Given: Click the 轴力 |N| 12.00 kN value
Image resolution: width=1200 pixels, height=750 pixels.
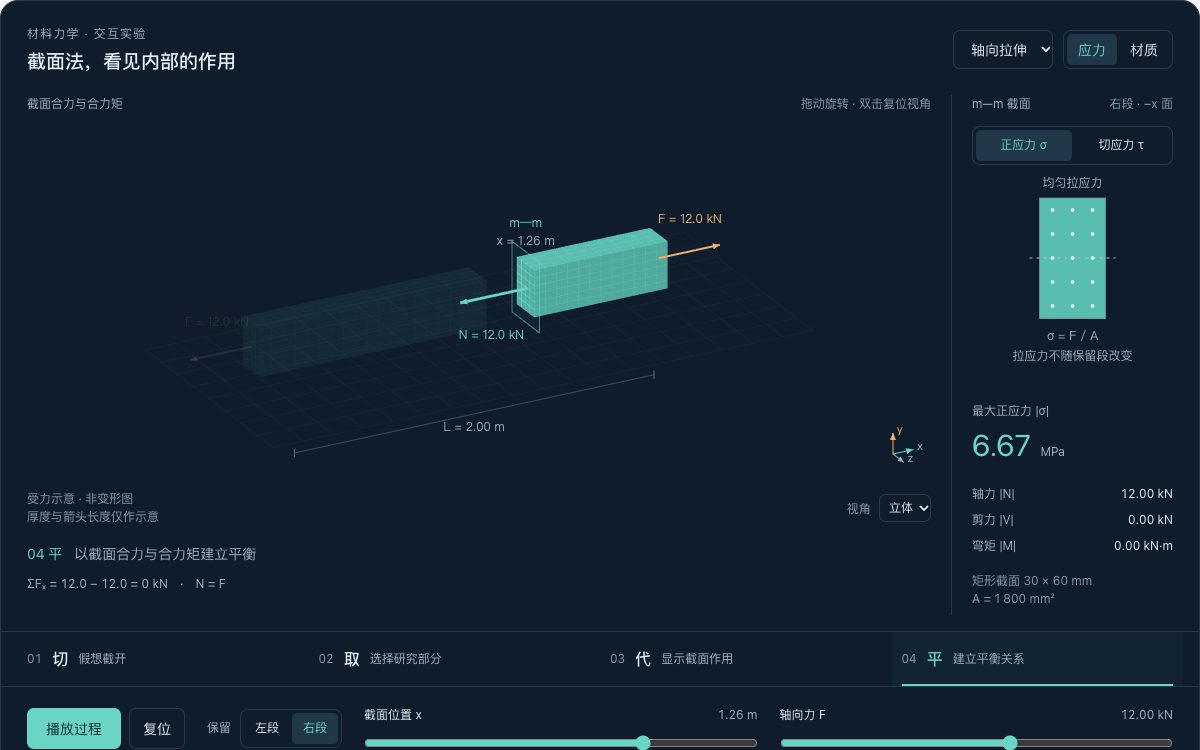Looking at the screenshot, I should click(x=1146, y=494).
